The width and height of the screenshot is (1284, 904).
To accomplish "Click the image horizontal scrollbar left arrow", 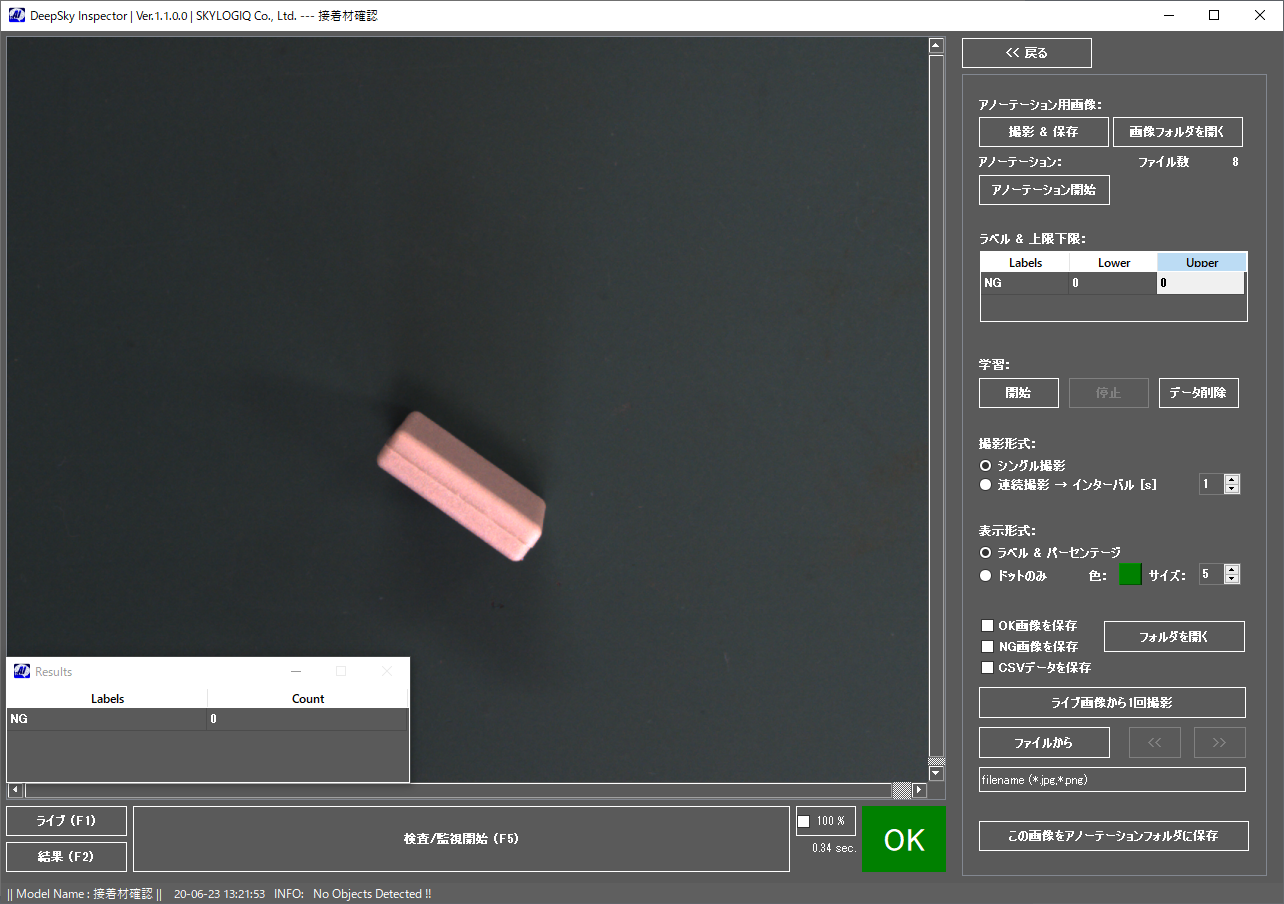I will (15, 790).
